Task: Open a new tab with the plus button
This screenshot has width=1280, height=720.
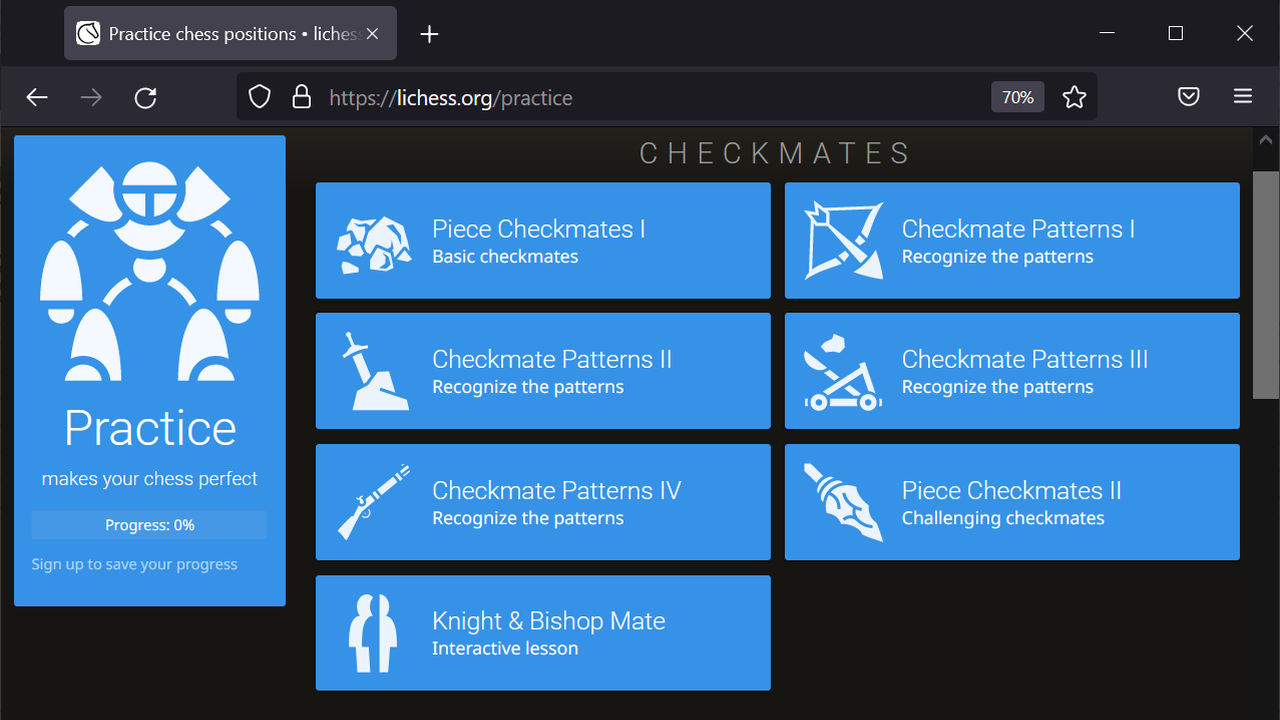Action: [429, 34]
